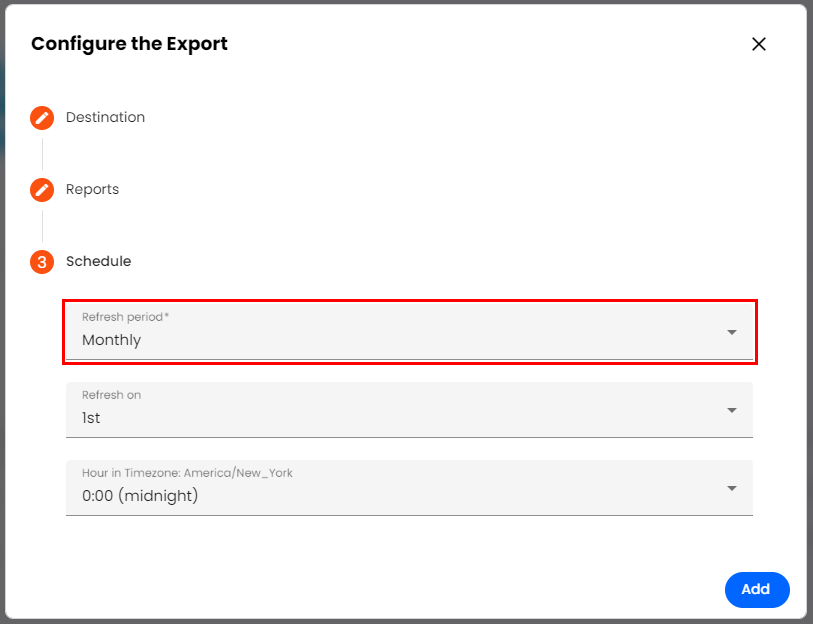Switch to the Reports step label
This screenshot has height=624, width=813.
point(92,190)
